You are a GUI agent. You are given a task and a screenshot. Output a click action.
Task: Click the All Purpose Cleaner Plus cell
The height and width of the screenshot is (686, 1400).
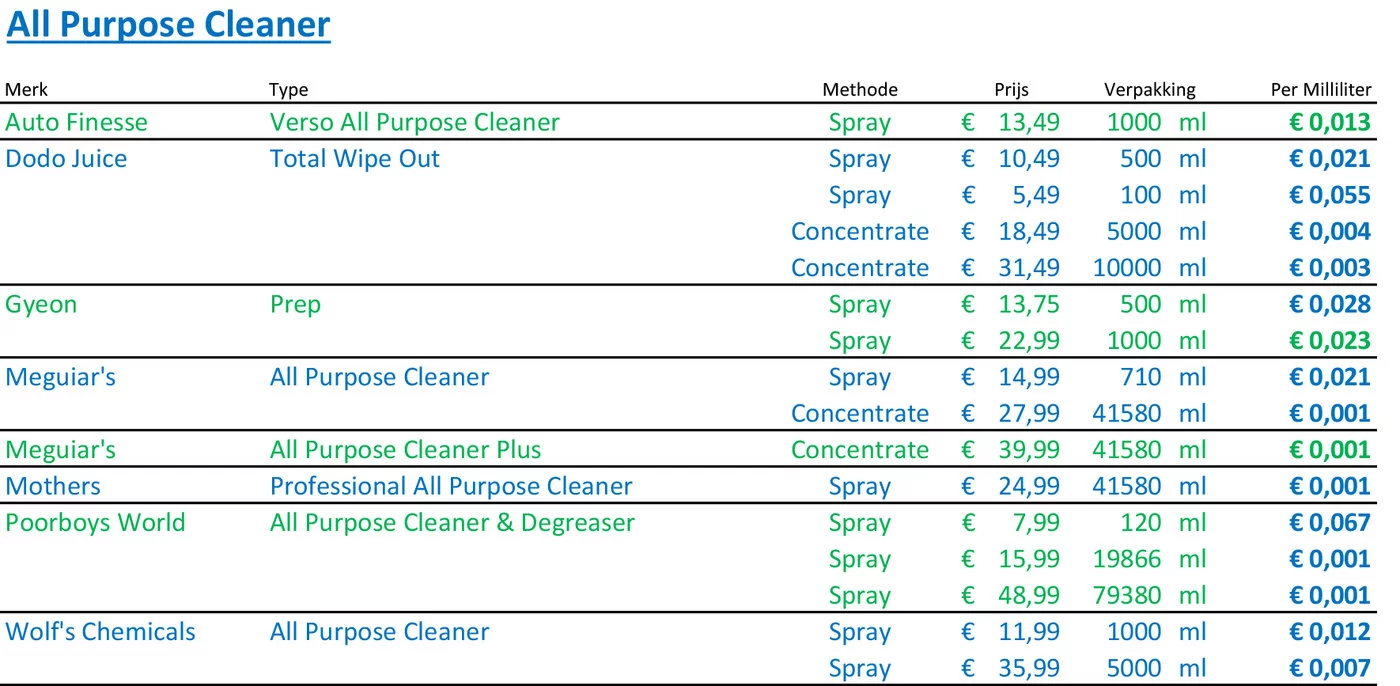(405, 450)
